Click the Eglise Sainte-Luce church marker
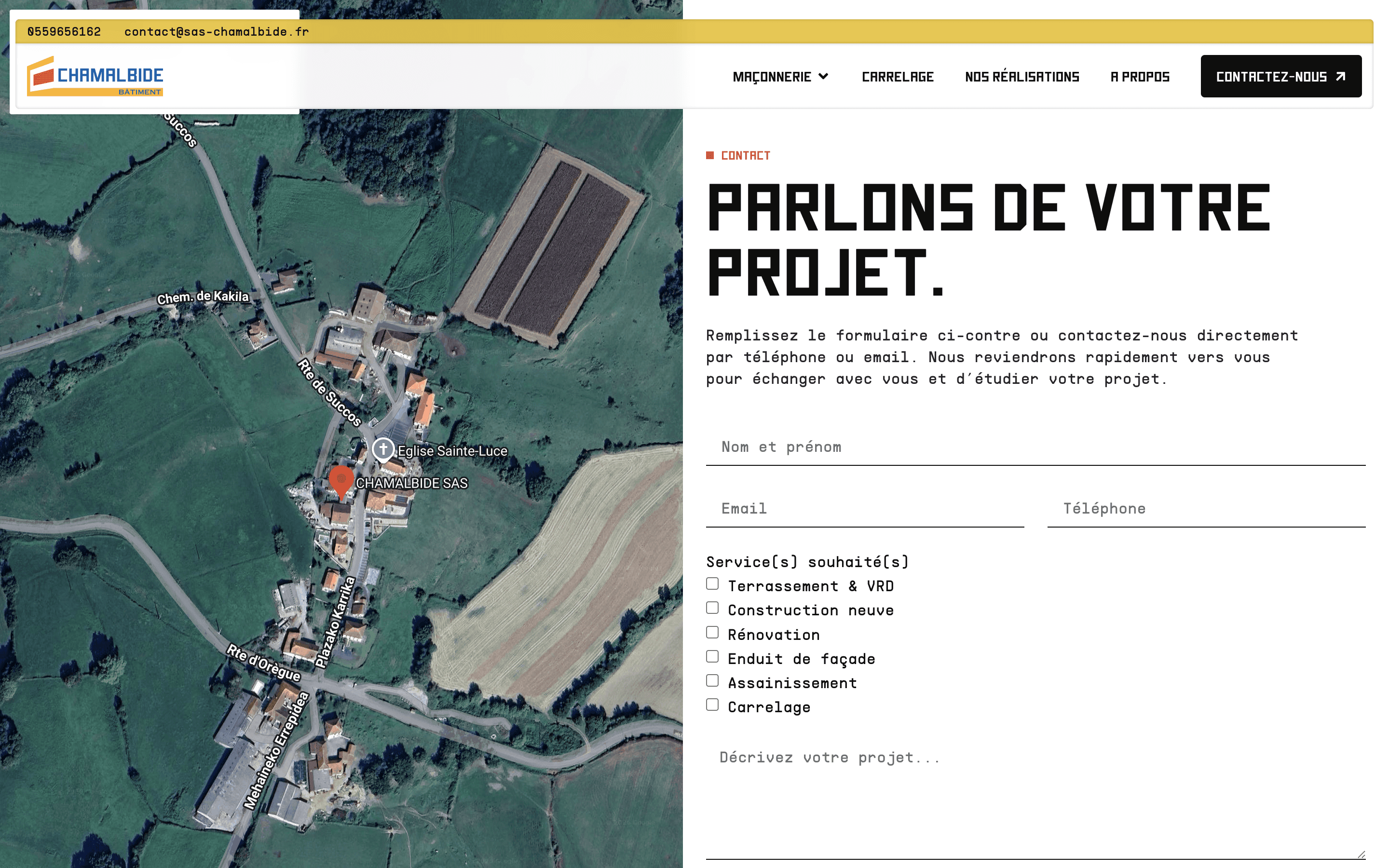 [383, 449]
